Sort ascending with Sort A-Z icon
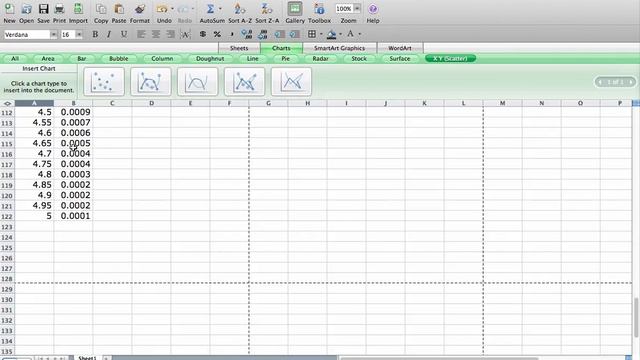This screenshot has height=360, width=640. pyautogui.click(x=240, y=9)
